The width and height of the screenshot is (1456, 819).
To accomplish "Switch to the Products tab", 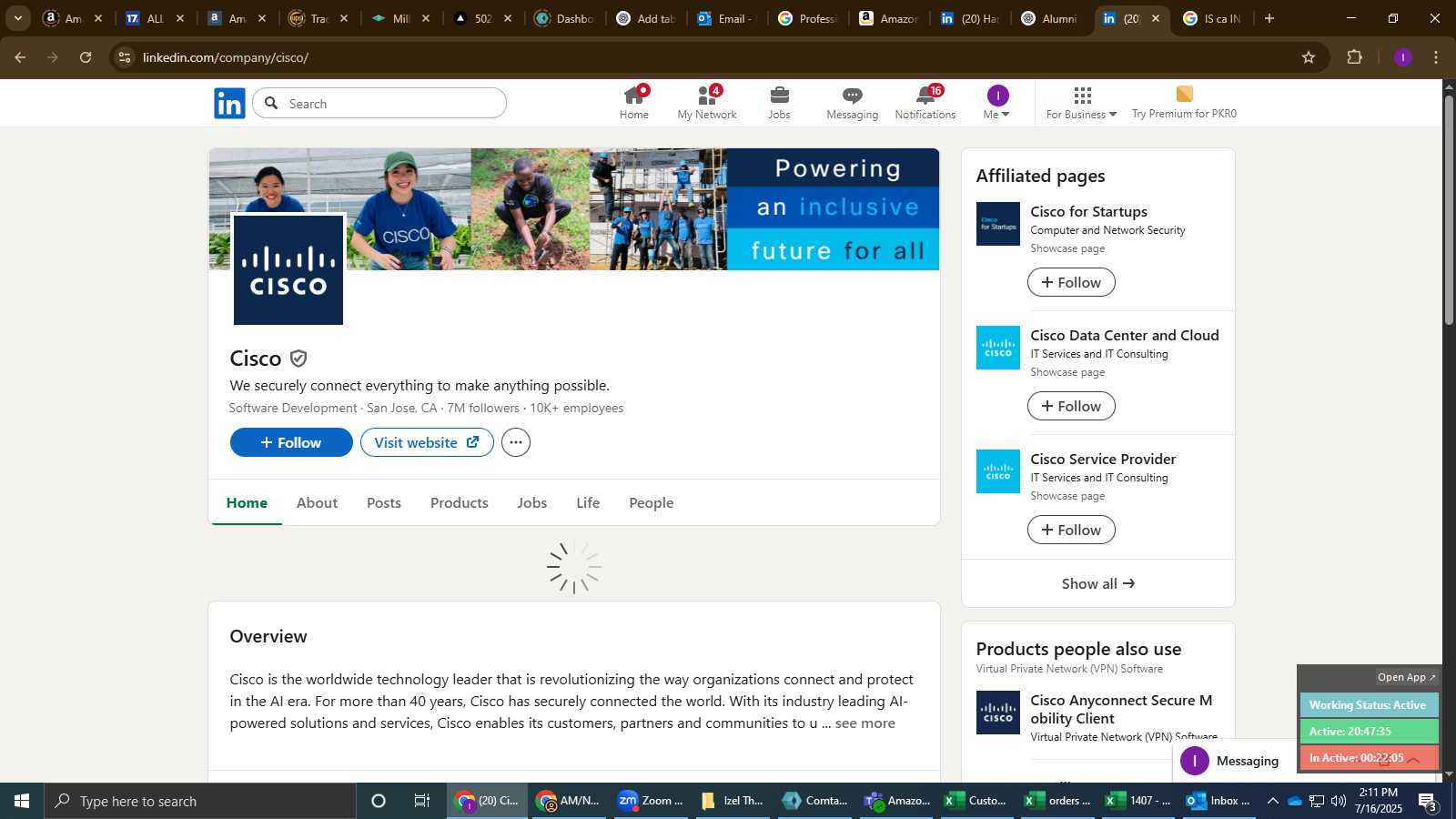I will click(460, 502).
